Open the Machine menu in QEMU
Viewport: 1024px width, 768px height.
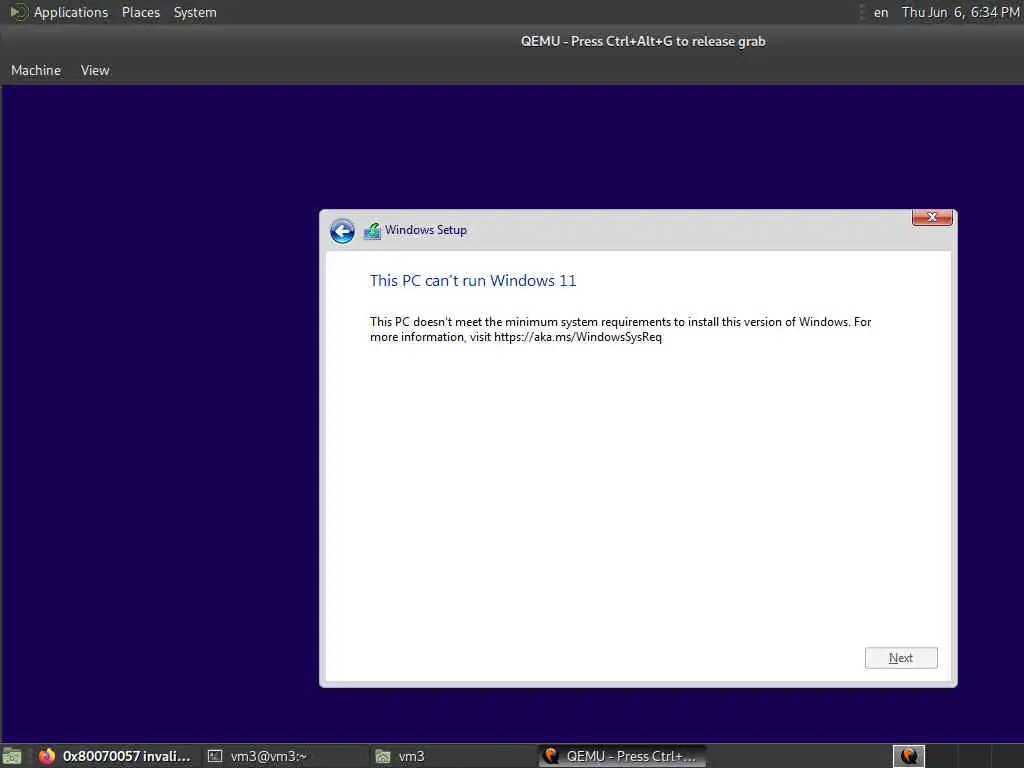point(36,70)
